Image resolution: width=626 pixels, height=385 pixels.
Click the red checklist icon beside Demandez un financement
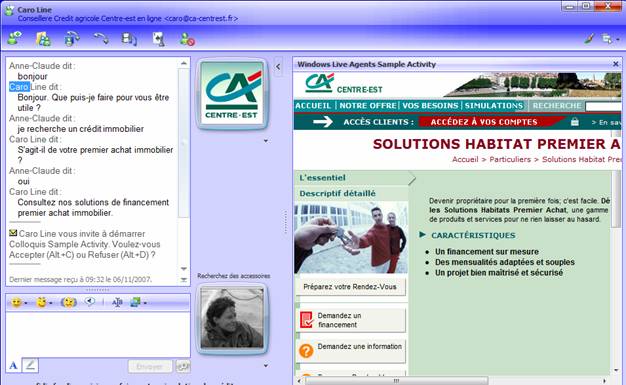[x=307, y=320]
